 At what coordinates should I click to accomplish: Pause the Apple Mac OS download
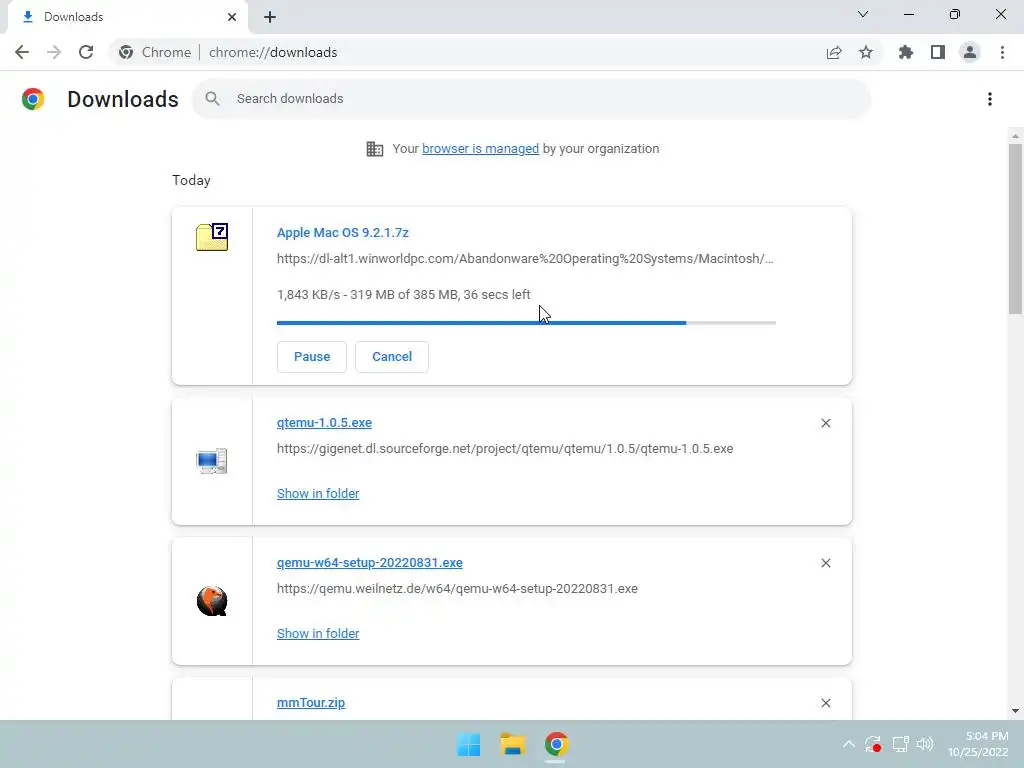312,357
